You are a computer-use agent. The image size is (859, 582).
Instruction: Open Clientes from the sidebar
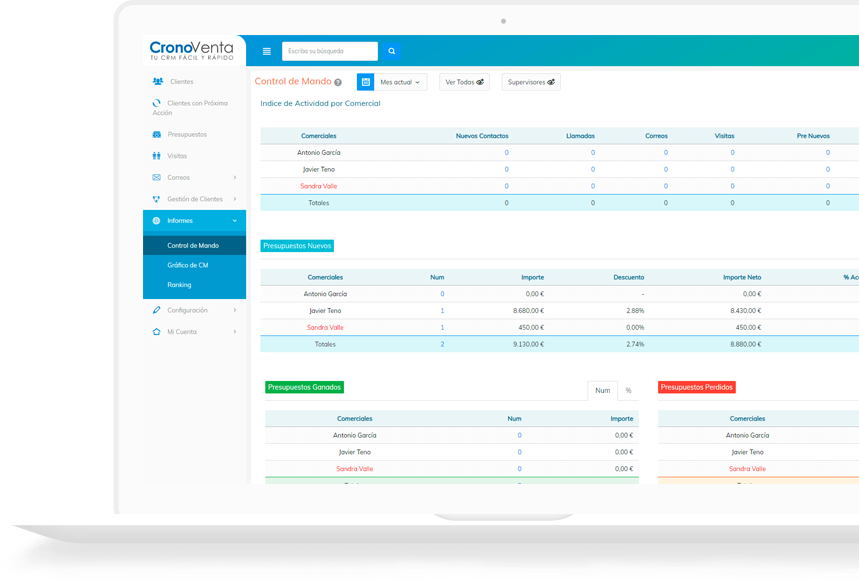181,82
